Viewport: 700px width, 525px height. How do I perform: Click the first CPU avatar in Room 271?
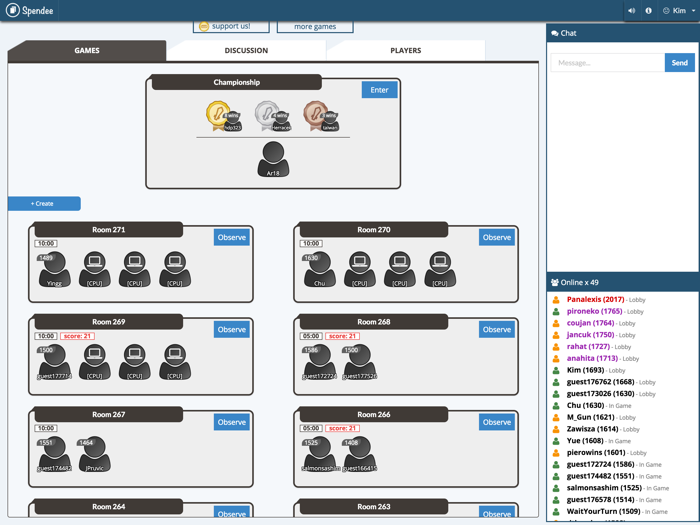point(95,269)
